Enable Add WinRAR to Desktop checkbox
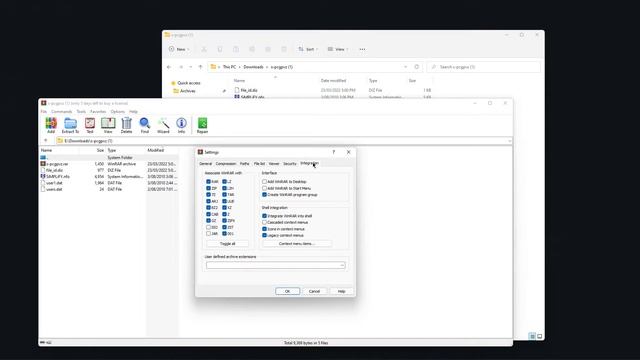 point(264,182)
